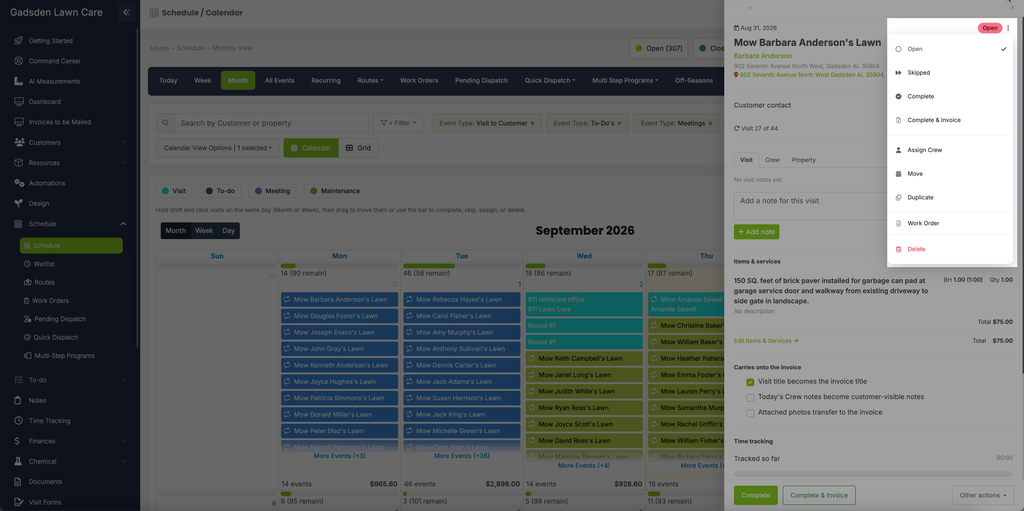
Task: Click the Skipped fast-forward icon in menu
Action: point(899,73)
